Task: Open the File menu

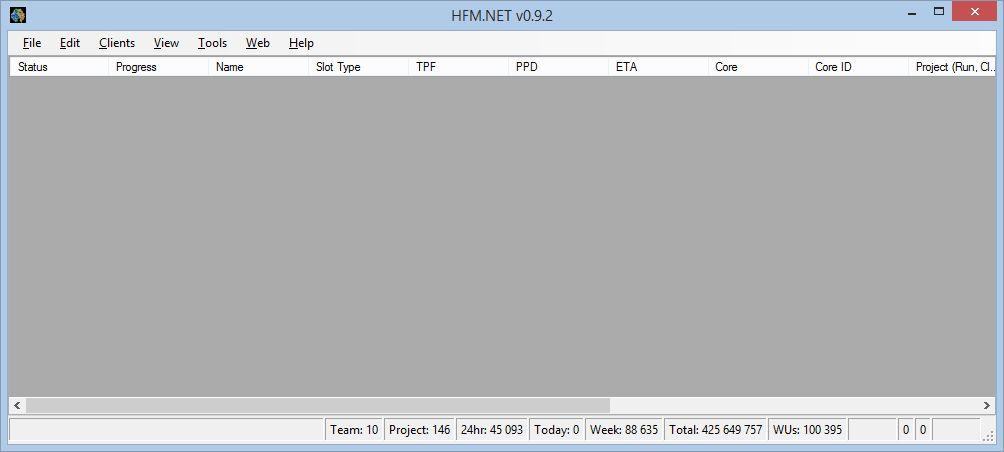Action: click(31, 43)
